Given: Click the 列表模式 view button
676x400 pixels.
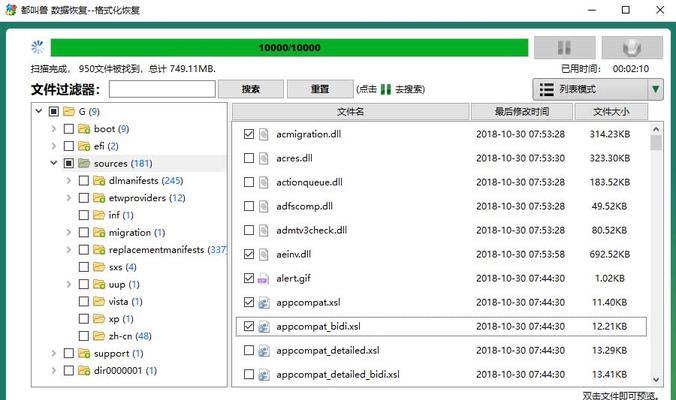Looking at the screenshot, I should pyautogui.click(x=591, y=89).
